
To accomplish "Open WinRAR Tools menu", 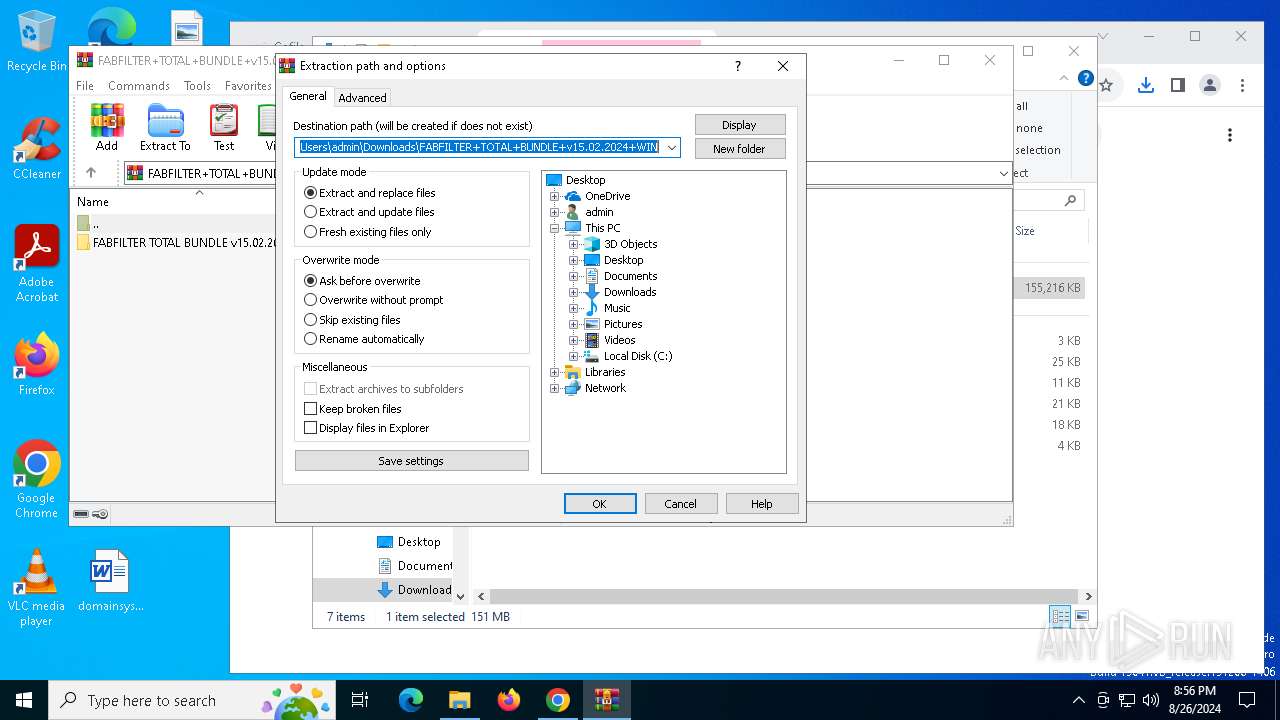I will pos(197,86).
